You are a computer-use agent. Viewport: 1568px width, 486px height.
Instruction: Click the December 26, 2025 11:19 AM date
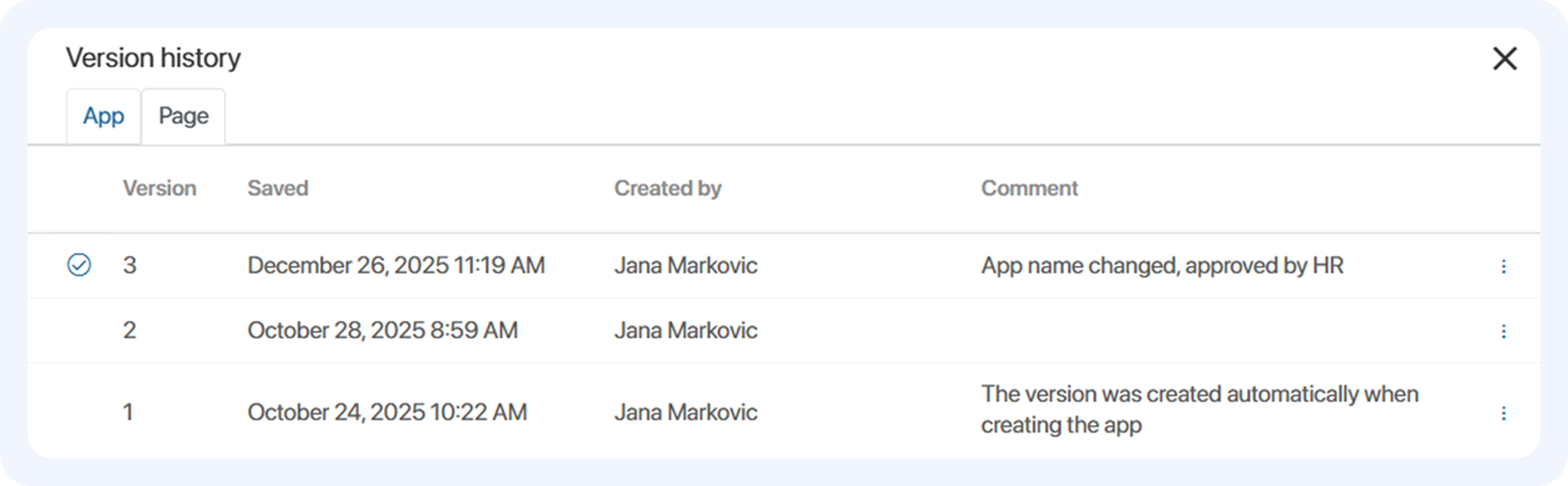point(395,265)
